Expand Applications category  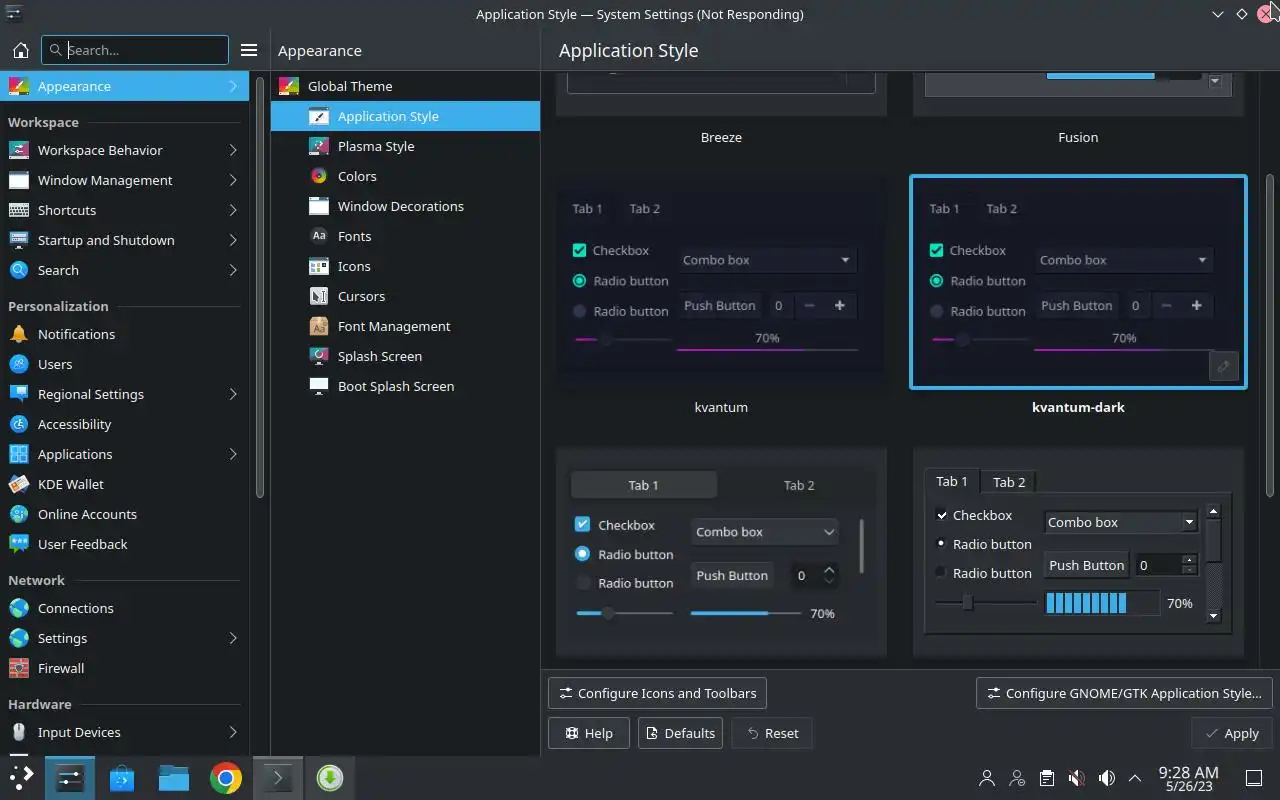coord(233,454)
